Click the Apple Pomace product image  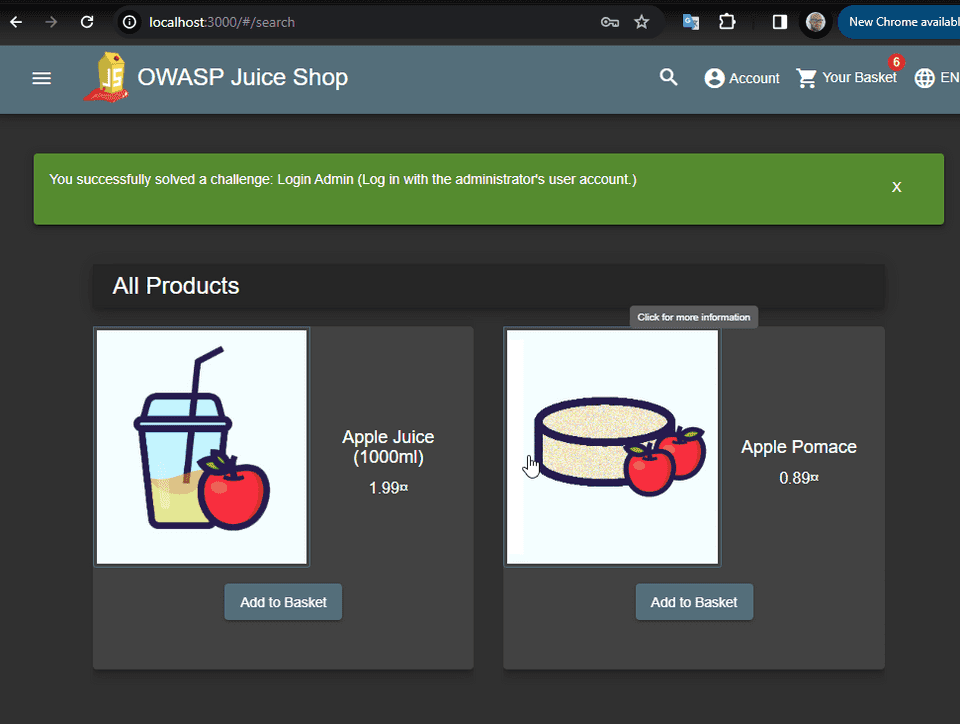pyautogui.click(x=612, y=447)
